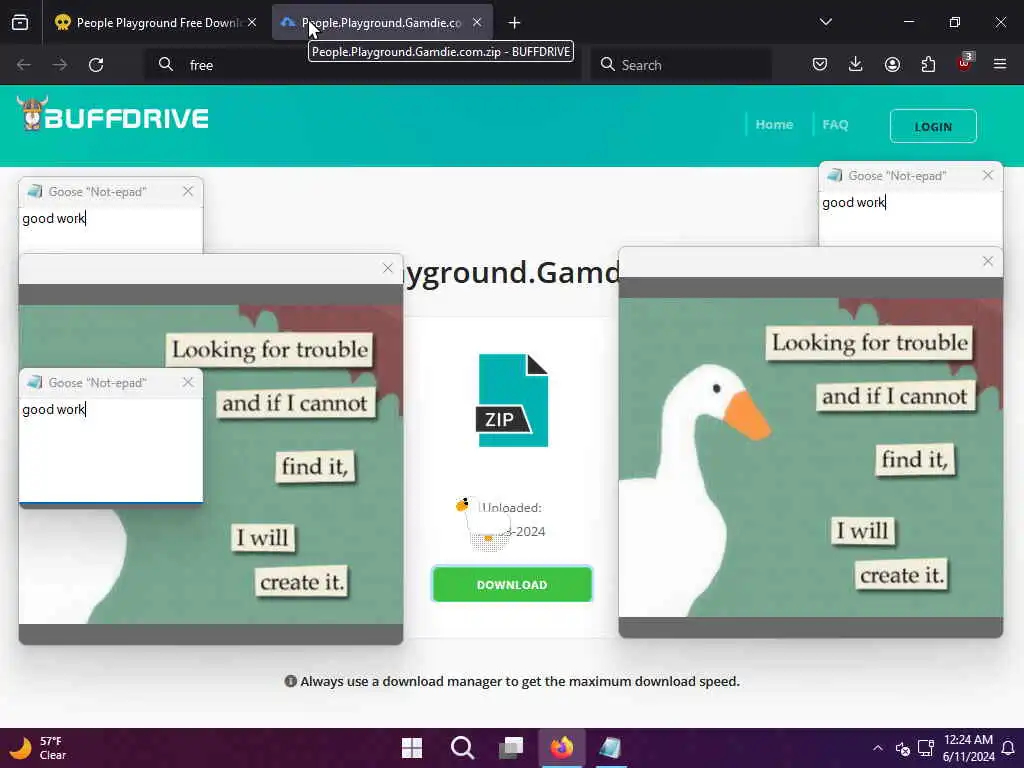Click text area of top-left Not-epad
1024x768 pixels.
tap(111, 230)
